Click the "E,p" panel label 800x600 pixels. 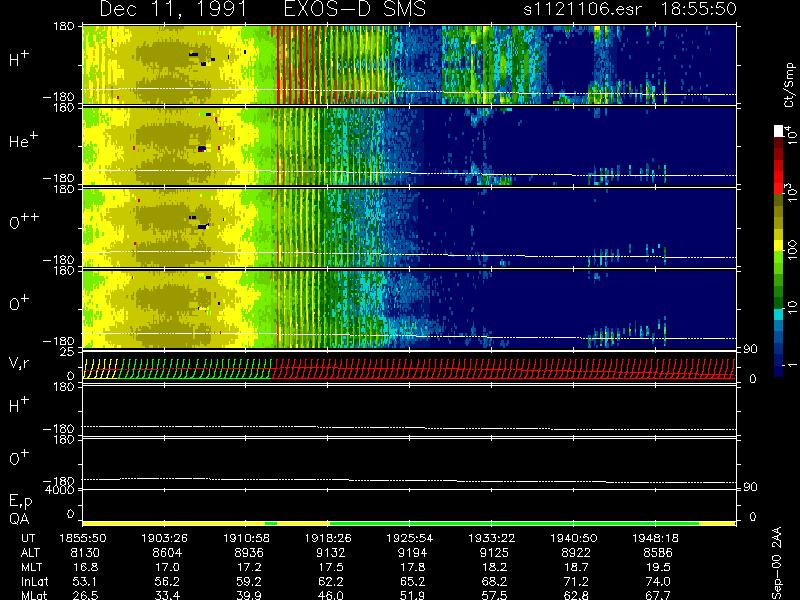[20, 502]
